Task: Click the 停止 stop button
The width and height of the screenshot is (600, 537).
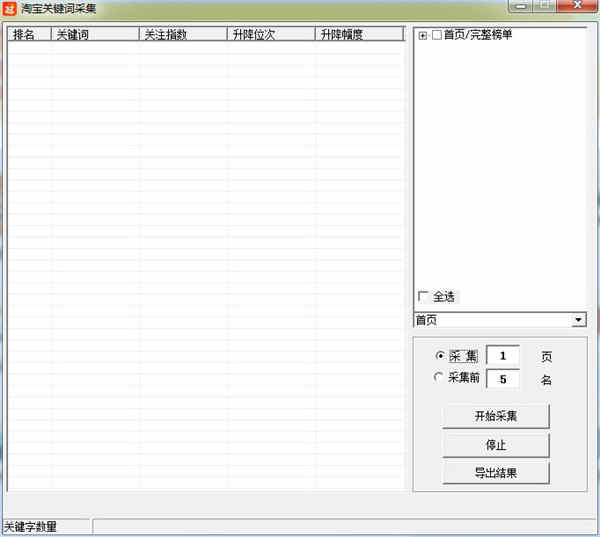Action: (x=496, y=445)
